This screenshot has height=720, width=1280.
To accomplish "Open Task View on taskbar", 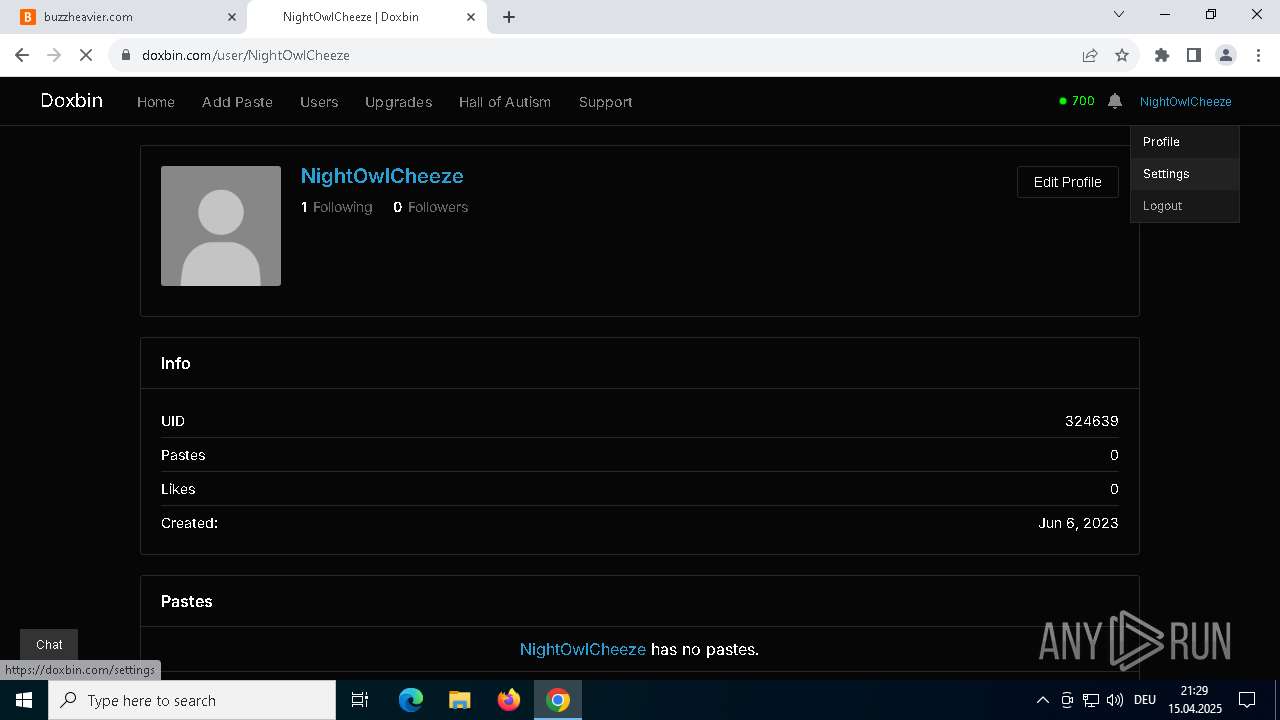I will coord(361,700).
